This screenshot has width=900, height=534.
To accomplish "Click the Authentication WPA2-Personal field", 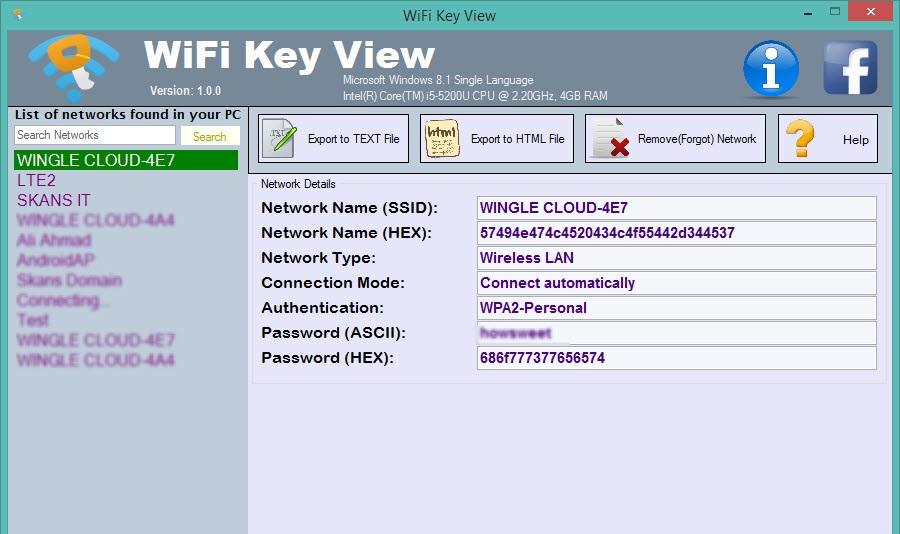I will (676, 308).
